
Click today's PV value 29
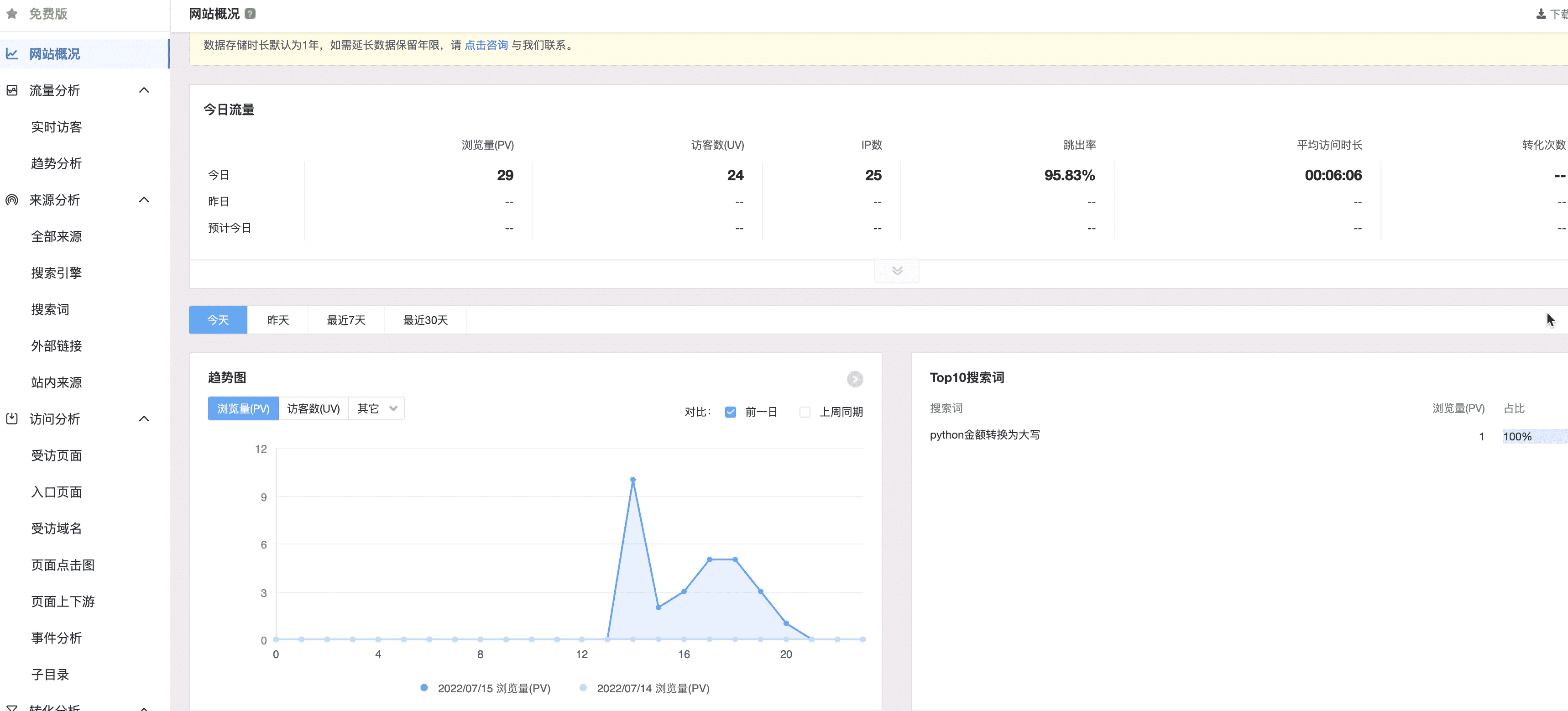coord(505,175)
